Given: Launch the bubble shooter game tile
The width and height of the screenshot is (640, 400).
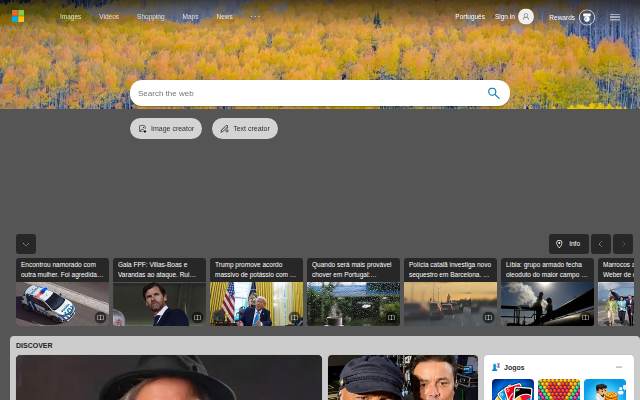Looking at the screenshot, I should point(559,390).
